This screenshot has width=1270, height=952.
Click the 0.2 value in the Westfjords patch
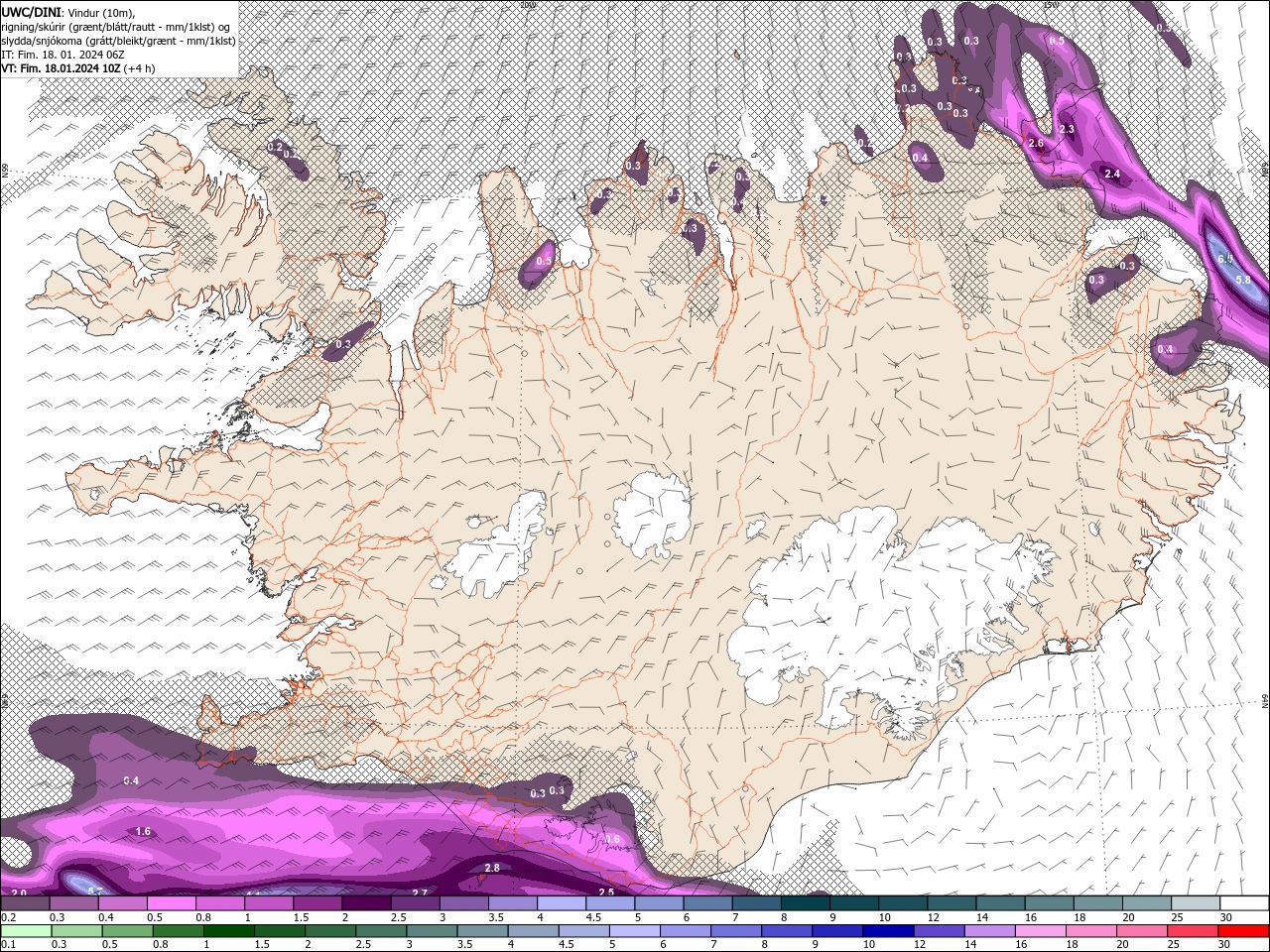276,147
